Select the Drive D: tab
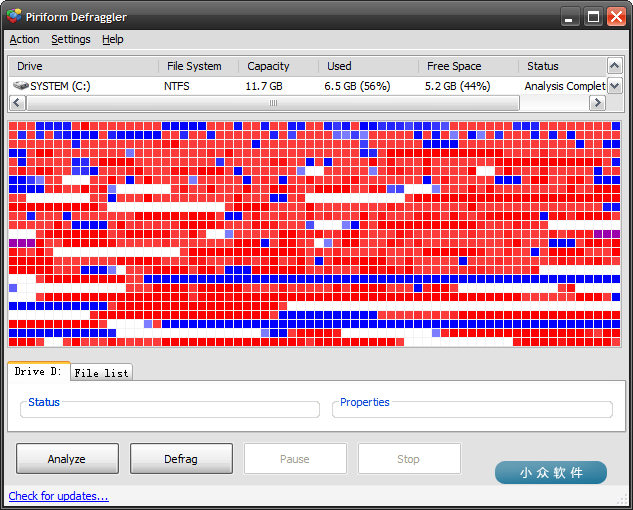 point(38,372)
